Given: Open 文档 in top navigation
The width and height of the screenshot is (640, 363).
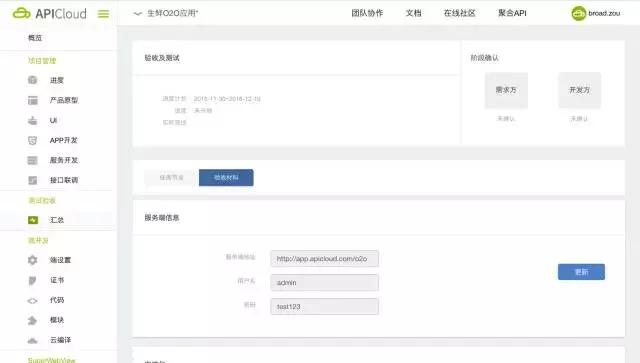Looking at the screenshot, I should 413,13.
